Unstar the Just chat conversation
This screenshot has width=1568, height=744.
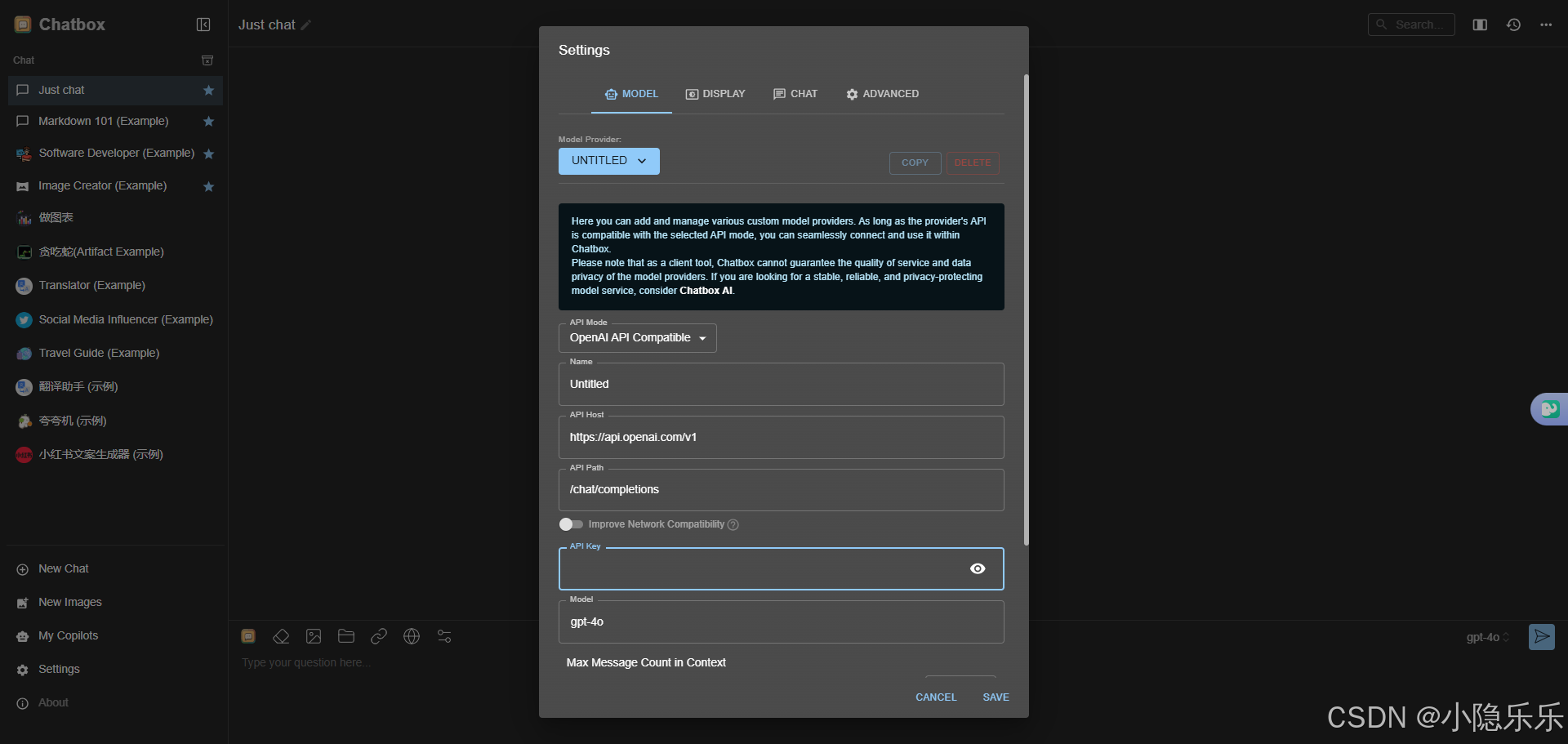(x=208, y=91)
